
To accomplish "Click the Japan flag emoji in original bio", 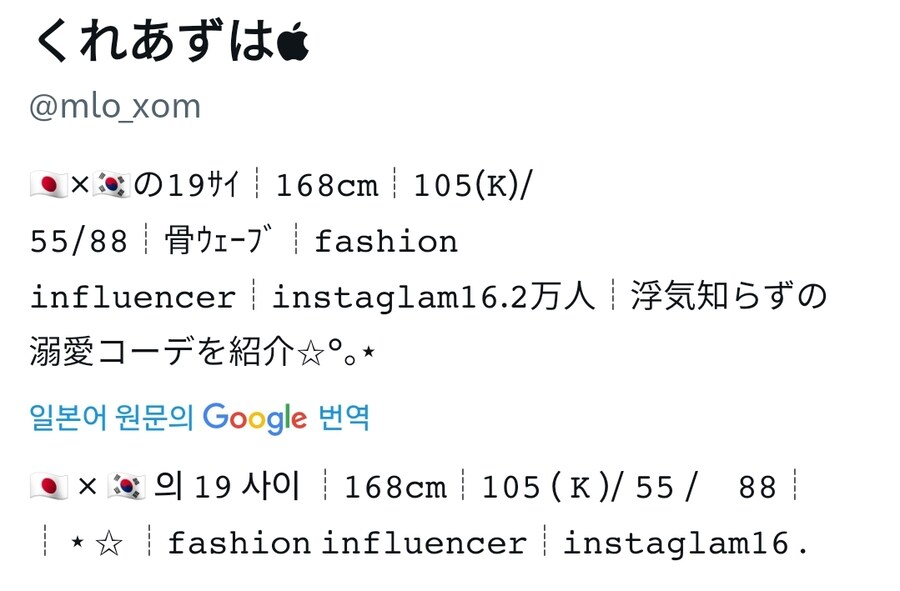I will click(49, 185).
